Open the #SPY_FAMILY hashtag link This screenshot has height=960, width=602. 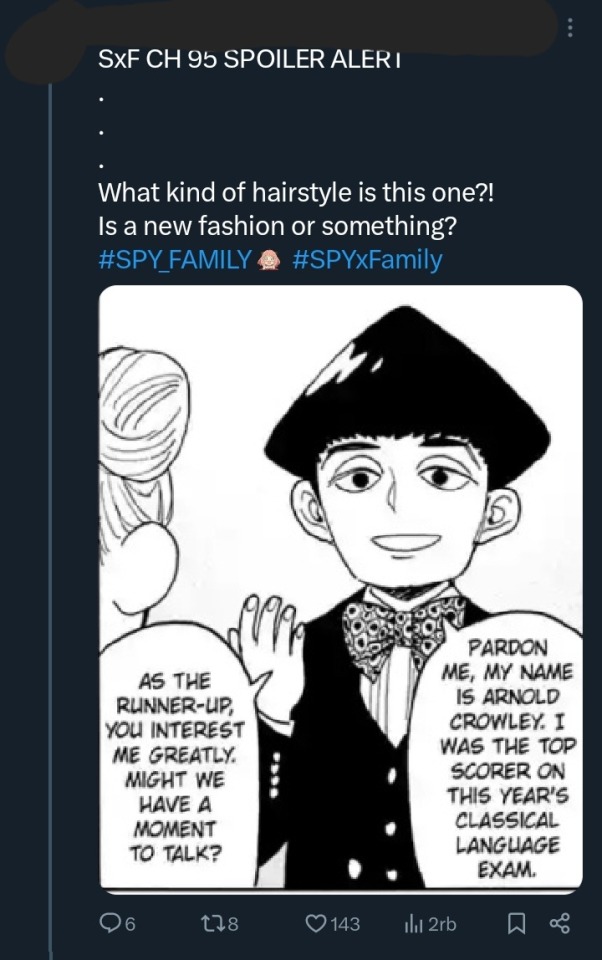coord(175,259)
